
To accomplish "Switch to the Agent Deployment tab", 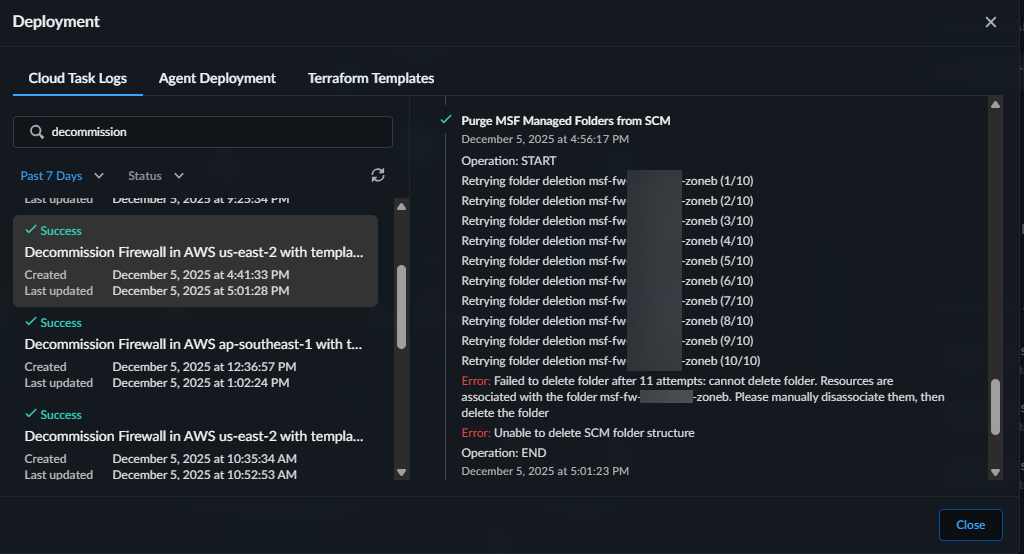I will pyautogui.click(x=217, y=78).
